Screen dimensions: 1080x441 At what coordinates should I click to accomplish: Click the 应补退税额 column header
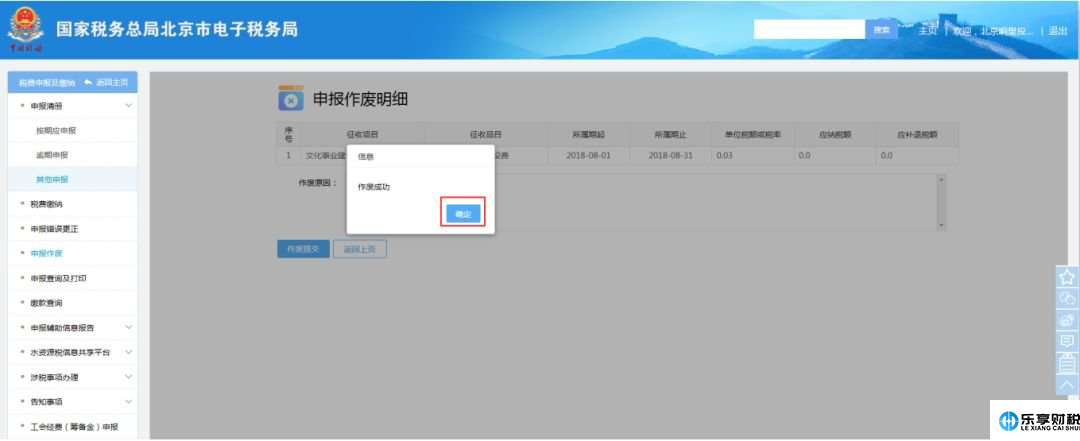tap(917, 135)
